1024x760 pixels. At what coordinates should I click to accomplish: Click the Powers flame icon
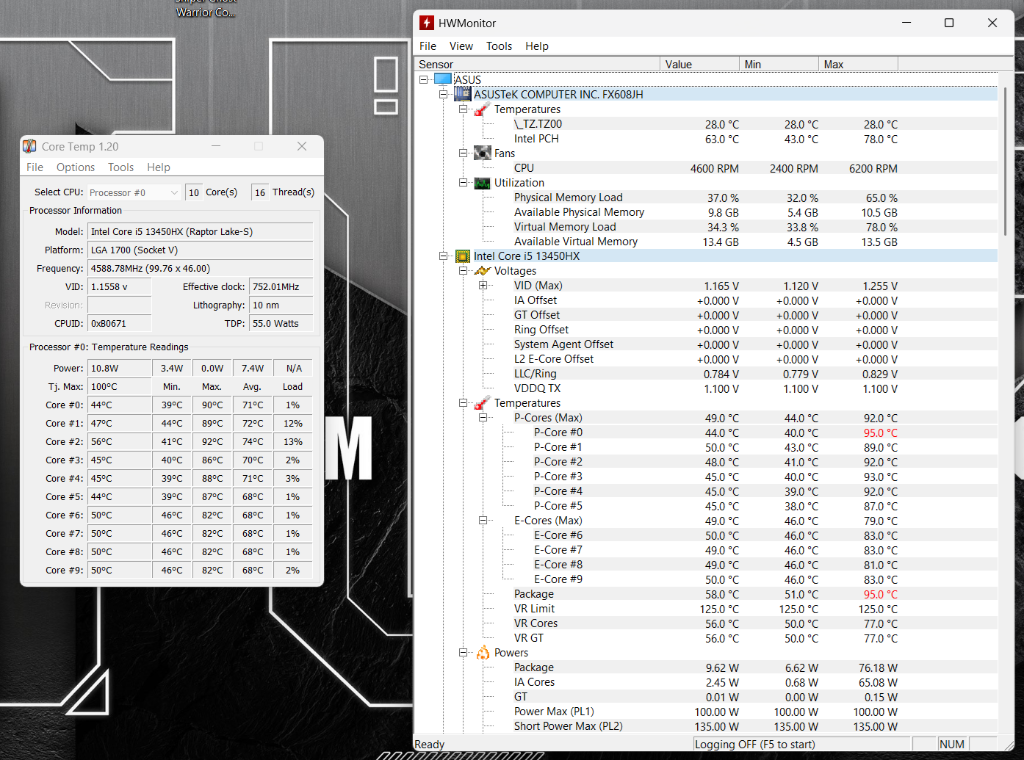(482, 653)
